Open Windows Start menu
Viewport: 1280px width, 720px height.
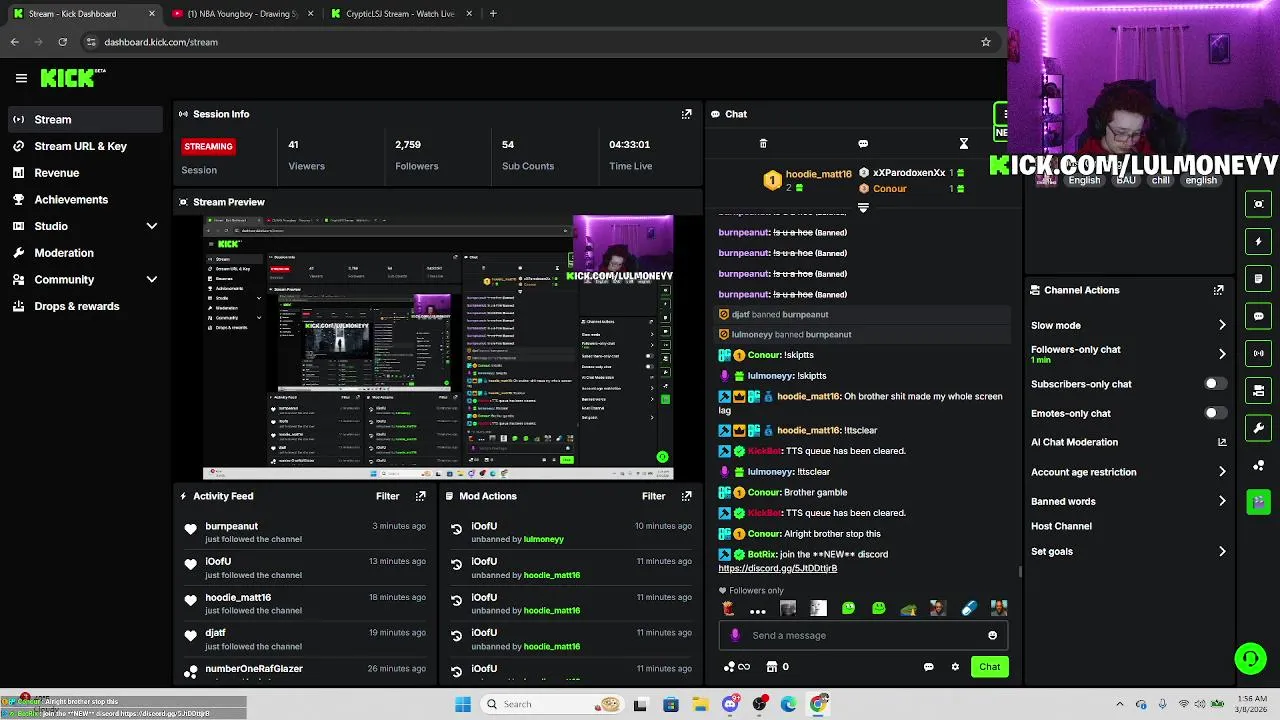point(463,704)
